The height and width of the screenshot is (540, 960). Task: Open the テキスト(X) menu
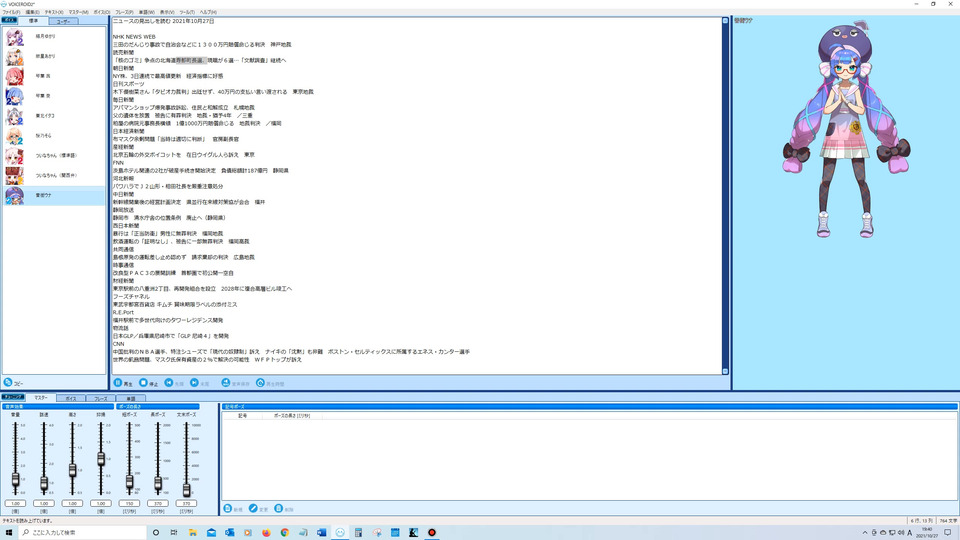[54, 12]
